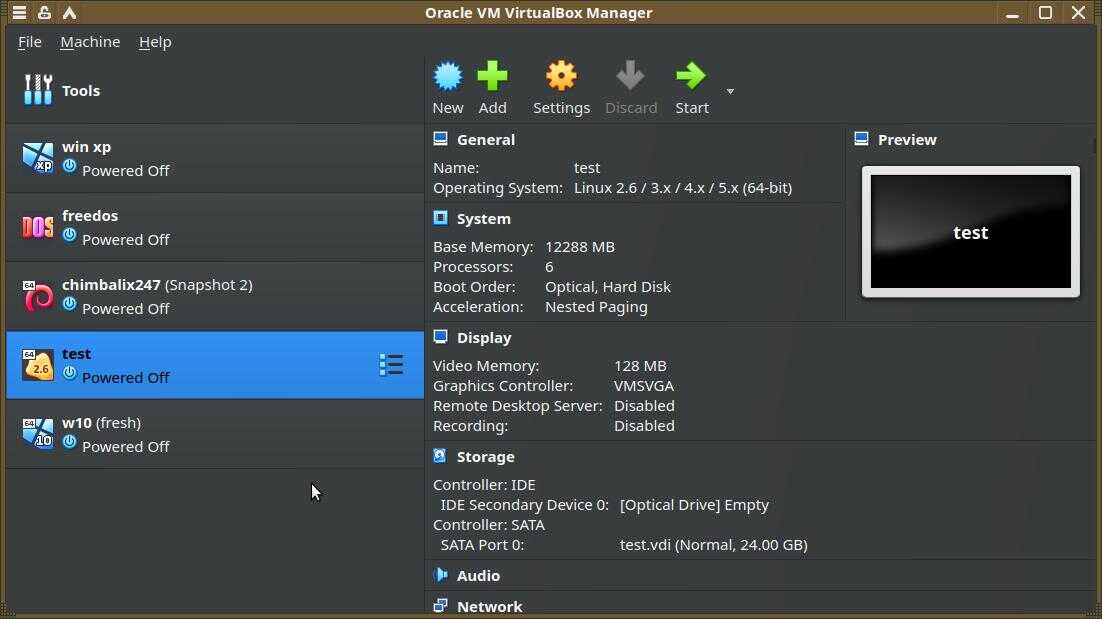Image resolution: width=1102 pixels, height=619 pixels.
Task: Open the General section header link
Action: coord(486,140)
